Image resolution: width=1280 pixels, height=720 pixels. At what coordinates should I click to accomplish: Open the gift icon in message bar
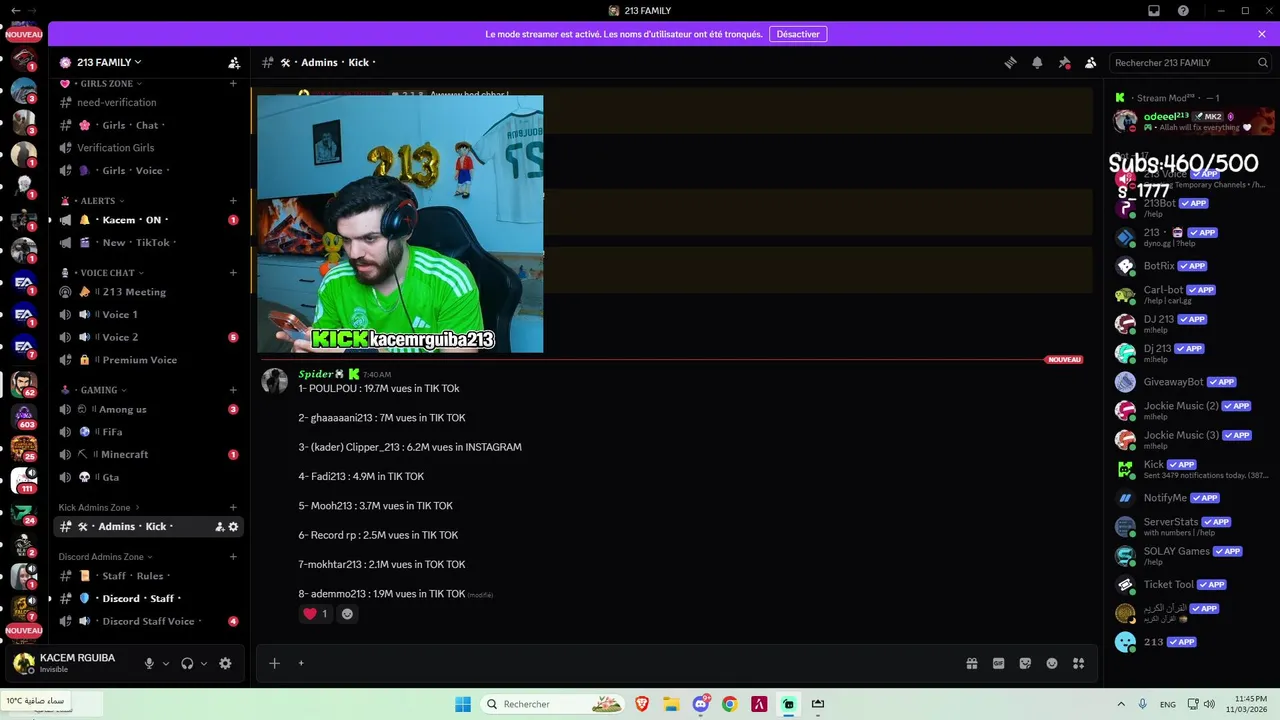coord(972,663)
